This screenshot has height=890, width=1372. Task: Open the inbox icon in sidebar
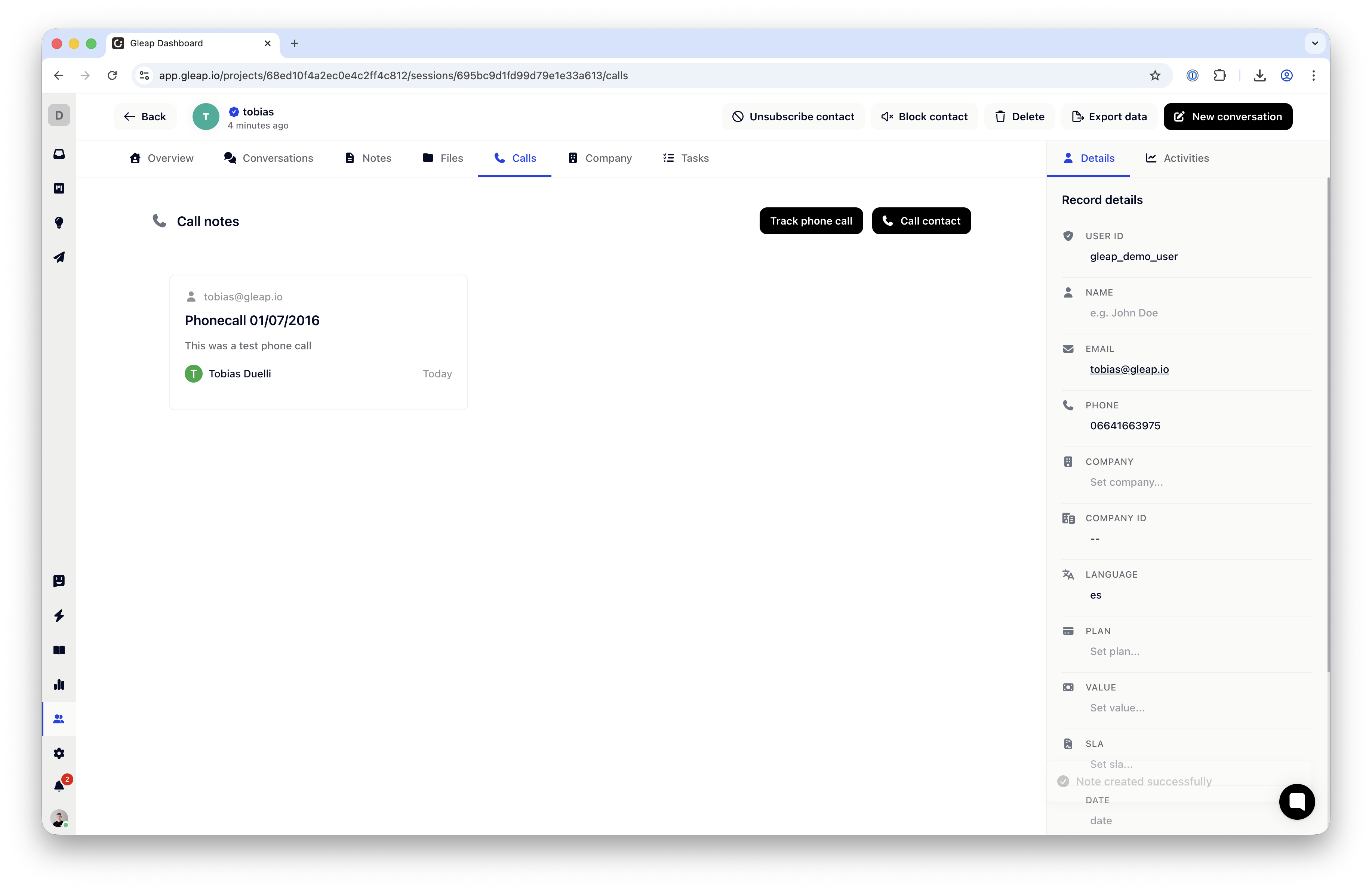[59, 154]
